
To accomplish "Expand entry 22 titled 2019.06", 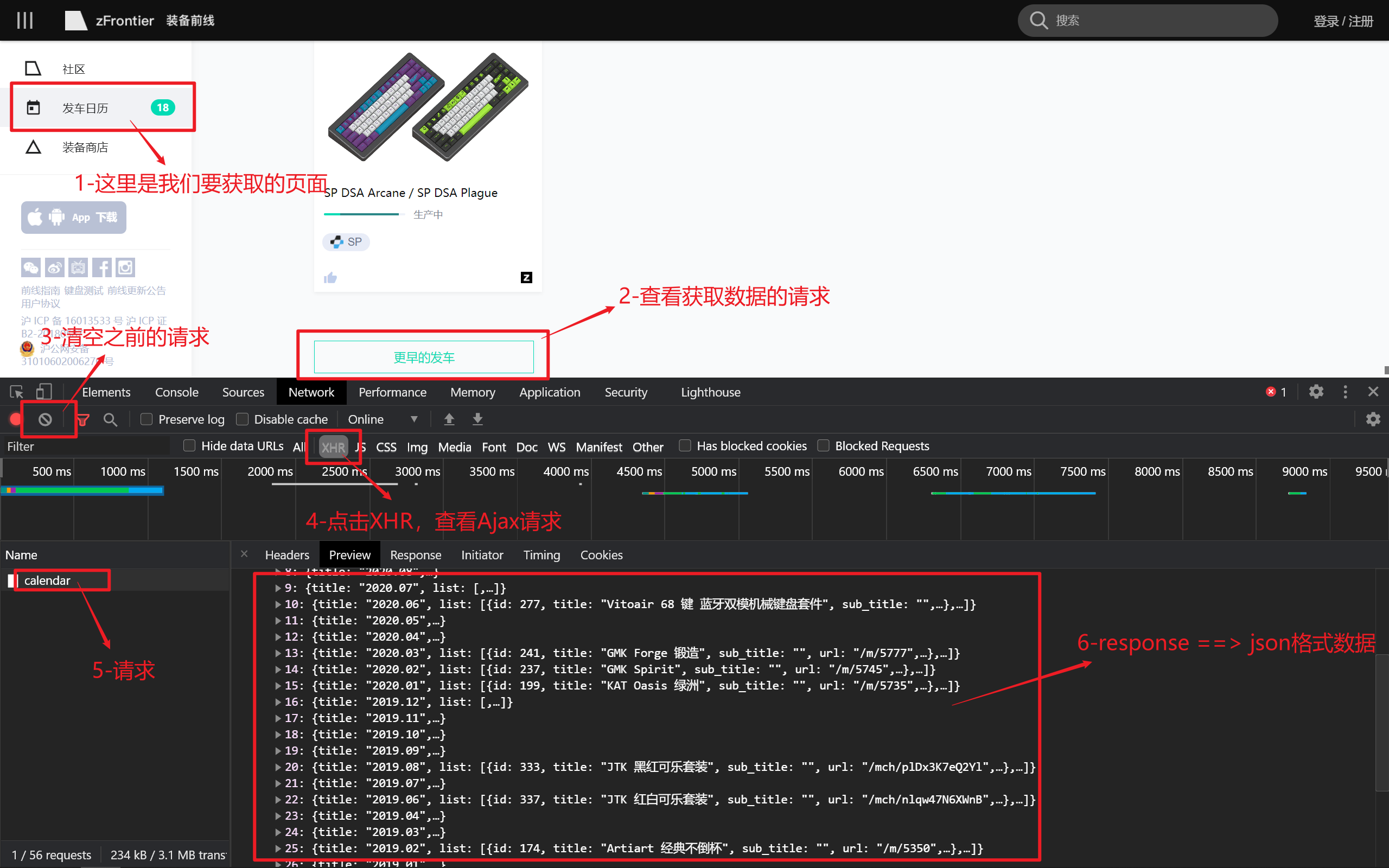I will click(x=278, y=800).
